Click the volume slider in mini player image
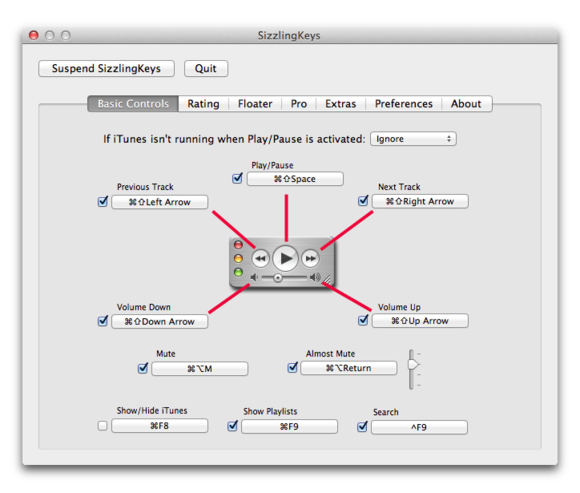 tap(284, 277)
